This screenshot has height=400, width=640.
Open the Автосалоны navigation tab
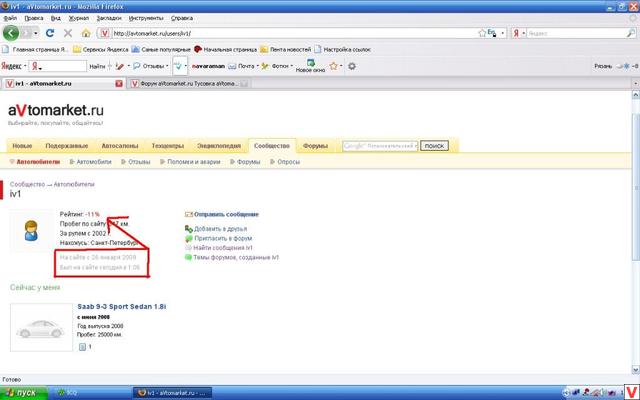click(x=120, y=146)
